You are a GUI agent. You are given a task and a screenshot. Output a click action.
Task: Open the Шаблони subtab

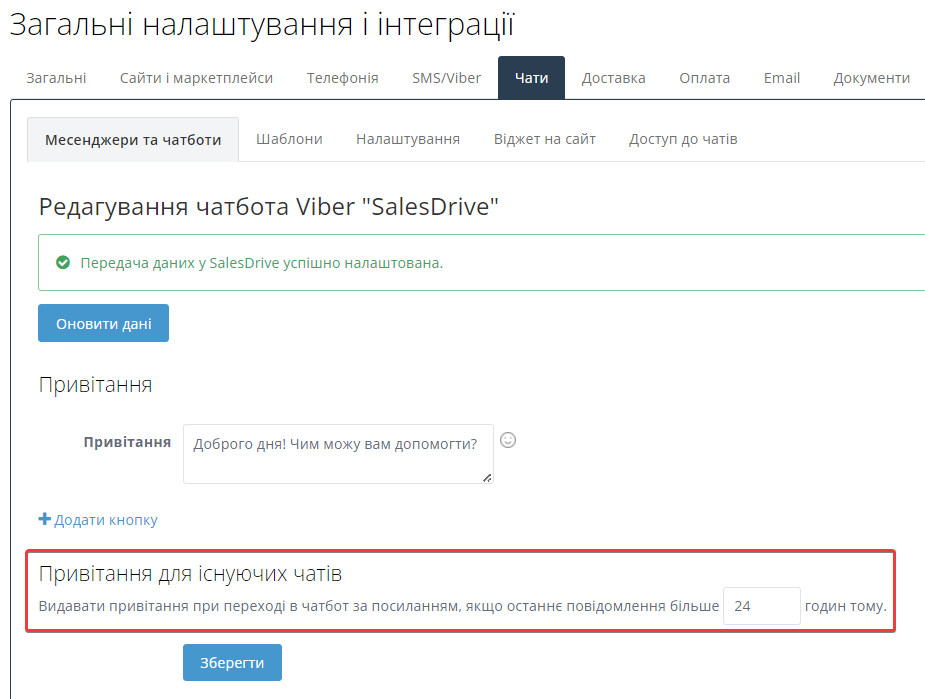pyautogui.click(x=289, y=139)
